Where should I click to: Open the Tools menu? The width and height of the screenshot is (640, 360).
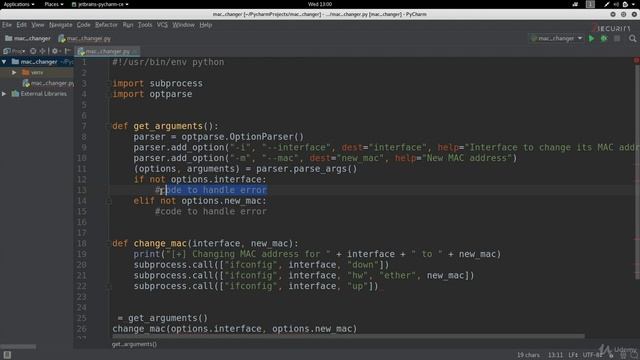click(145, 25)
